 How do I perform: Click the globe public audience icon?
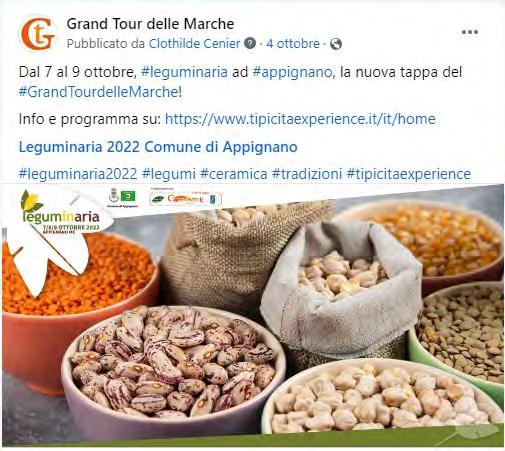click(x=336, y=44)
